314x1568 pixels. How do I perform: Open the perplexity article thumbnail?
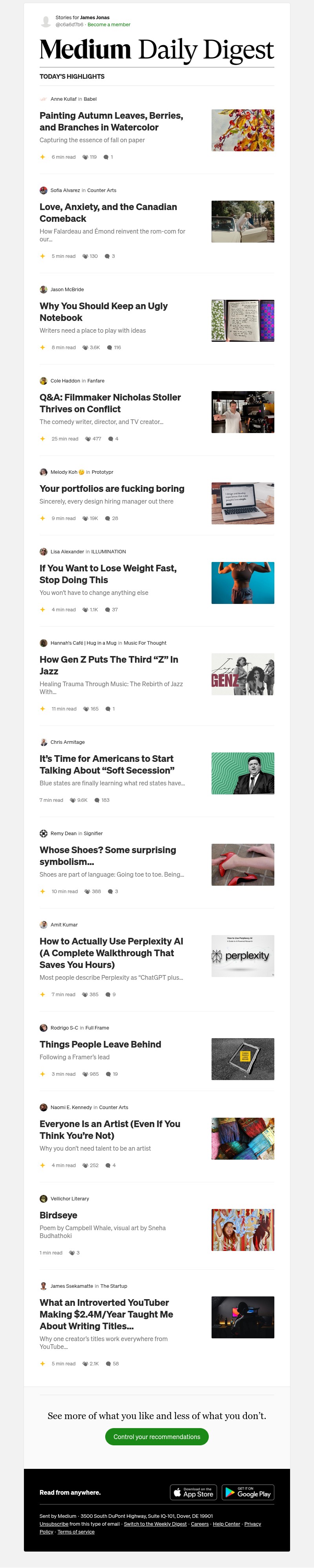(x=243, y=955)
